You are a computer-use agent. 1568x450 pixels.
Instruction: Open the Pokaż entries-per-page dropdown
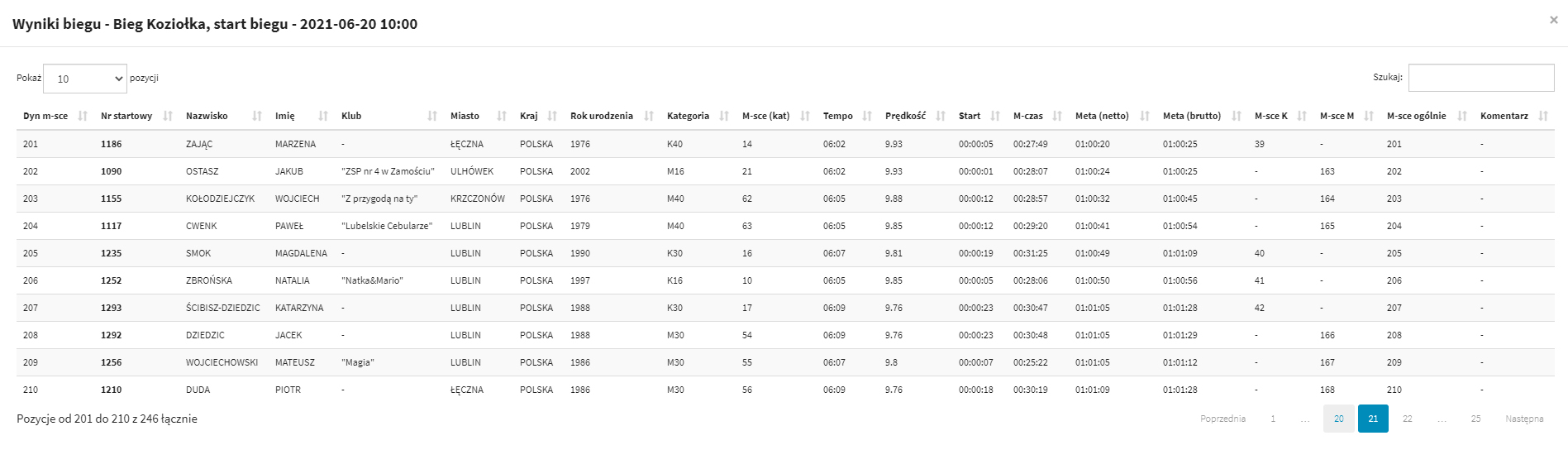(x=85, y=79)
